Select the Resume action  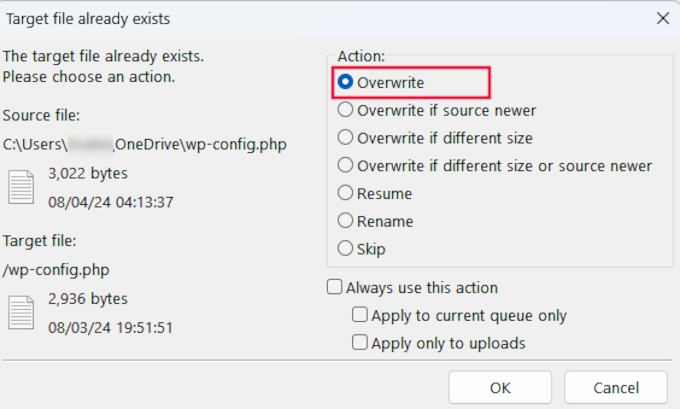tap(346, 193)
